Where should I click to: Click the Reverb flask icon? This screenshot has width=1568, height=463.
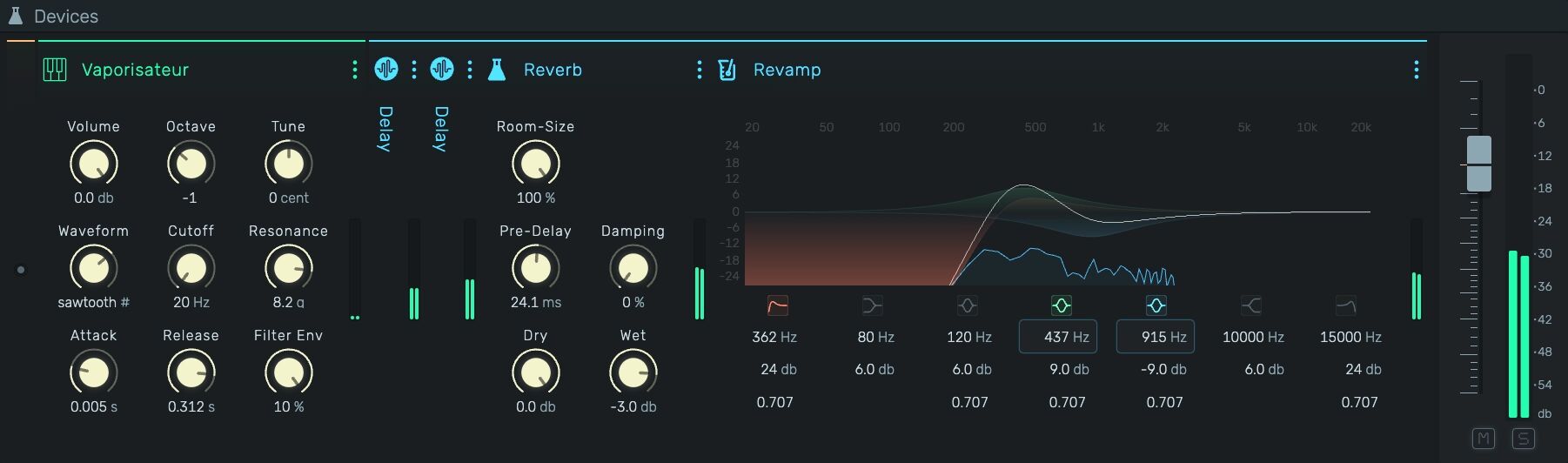pos(497,70)
